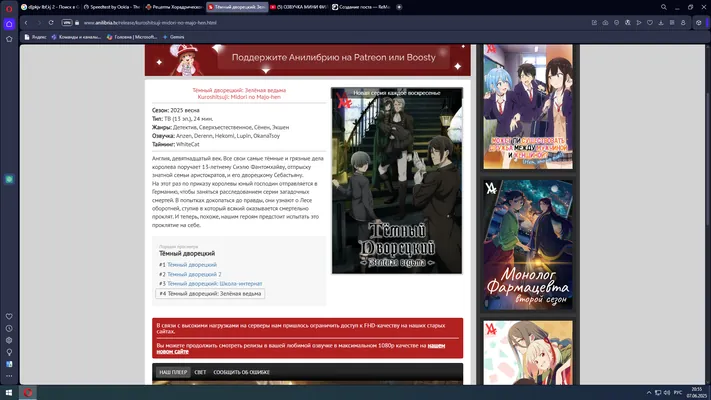Open link Тёмный дворецкий: Школа-интернат
Image resolution: width=711 pixels, height=400 pixels.
coord(214,283)
